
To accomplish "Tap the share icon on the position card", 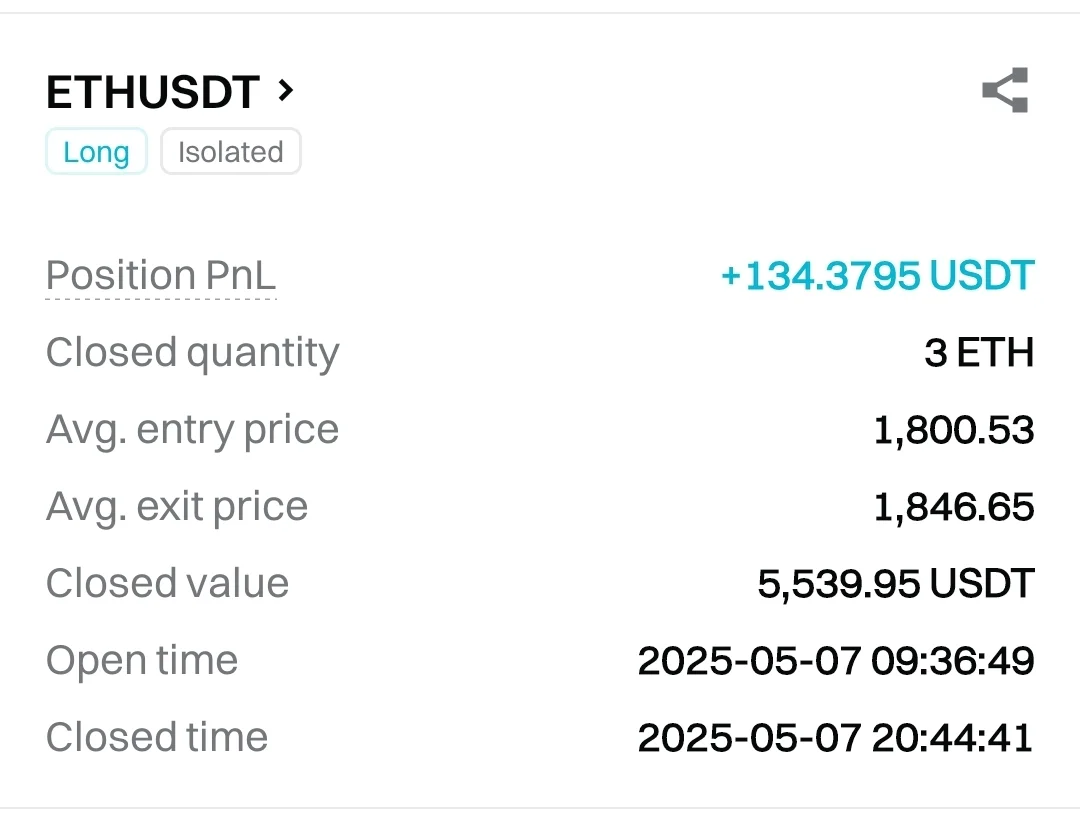I will pos(1005,91).
